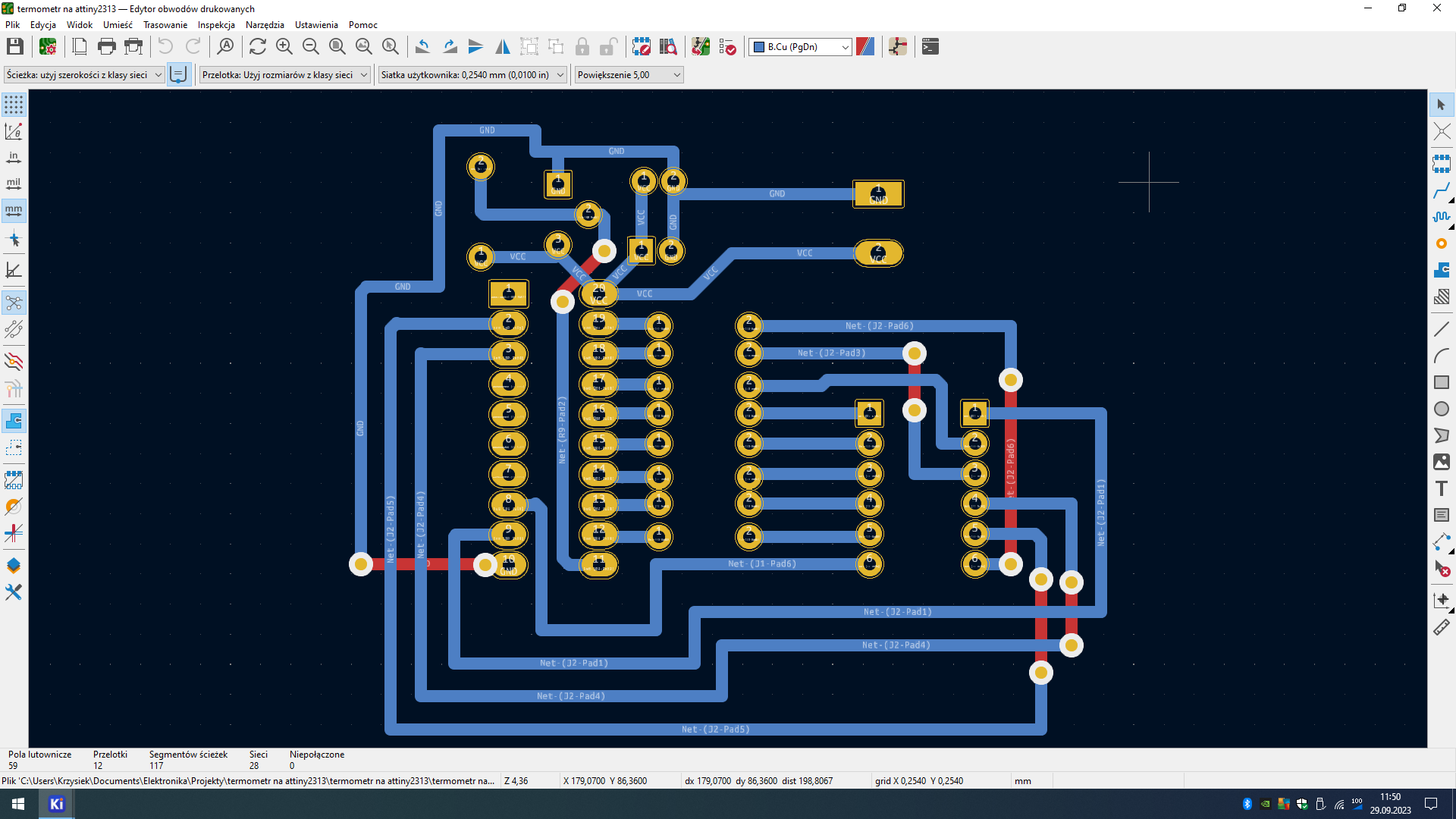Open the Inspekcja menu
The image size is (1456, 819).
216,25
